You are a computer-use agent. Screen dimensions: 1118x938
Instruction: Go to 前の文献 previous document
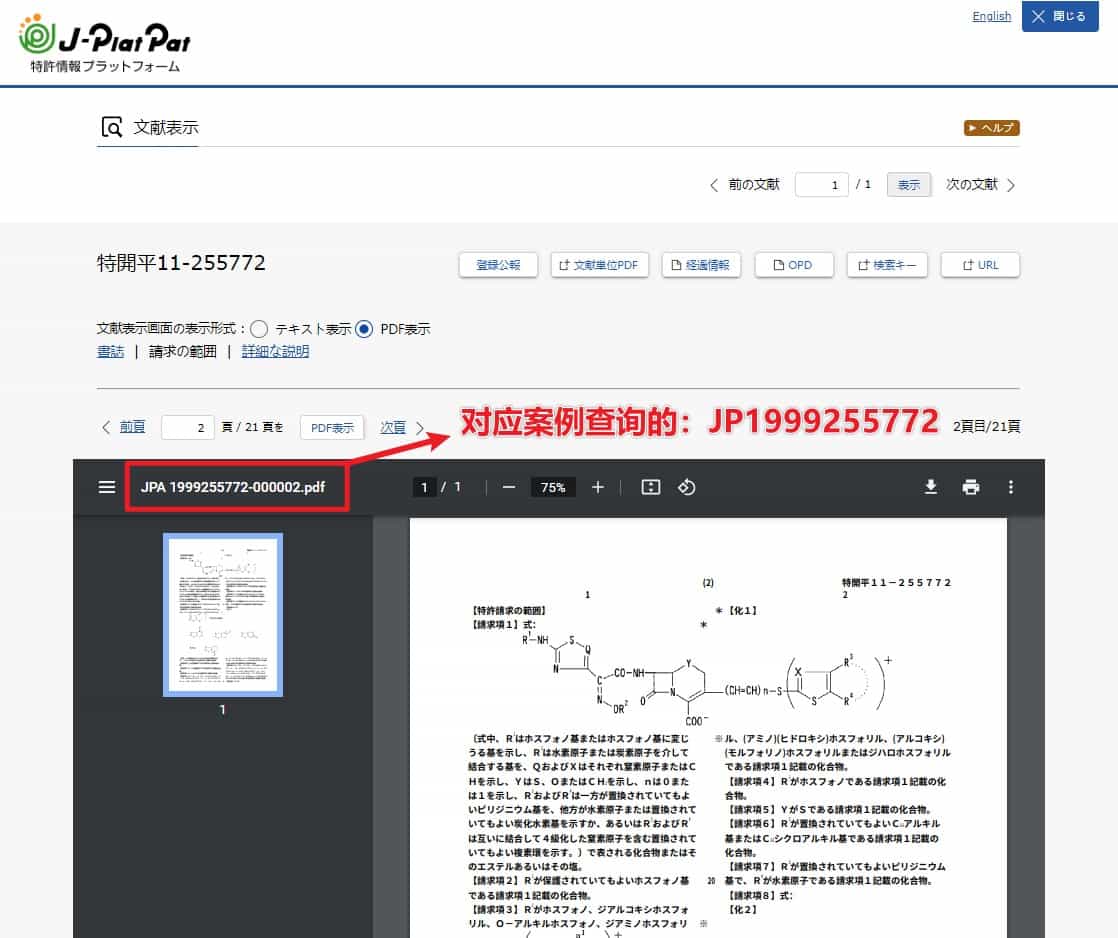[x=754, y=185]
